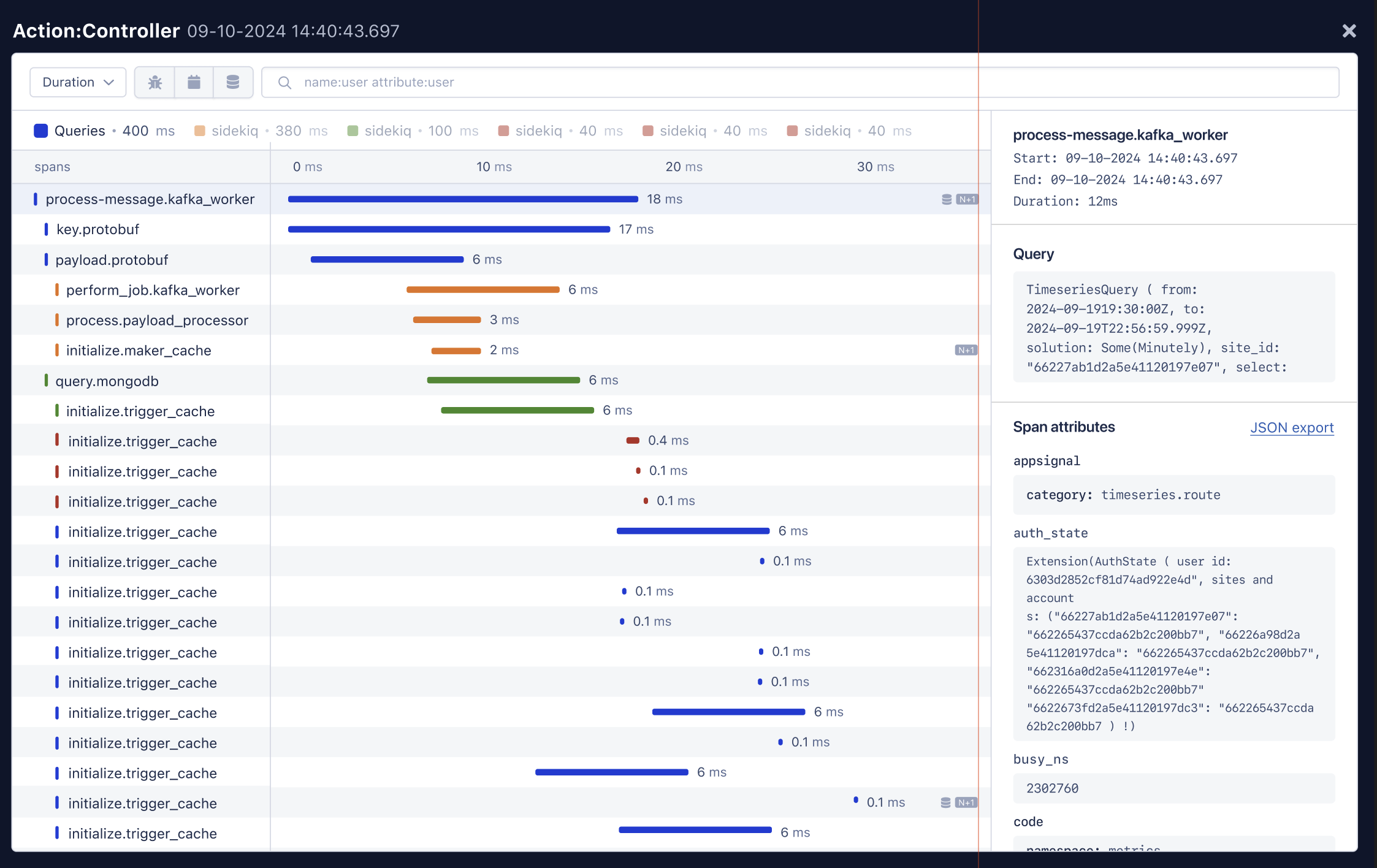Click N+1 badge on process-message.kafka_worker row
Screen dimensions: 1377x868
pos(967,199)
